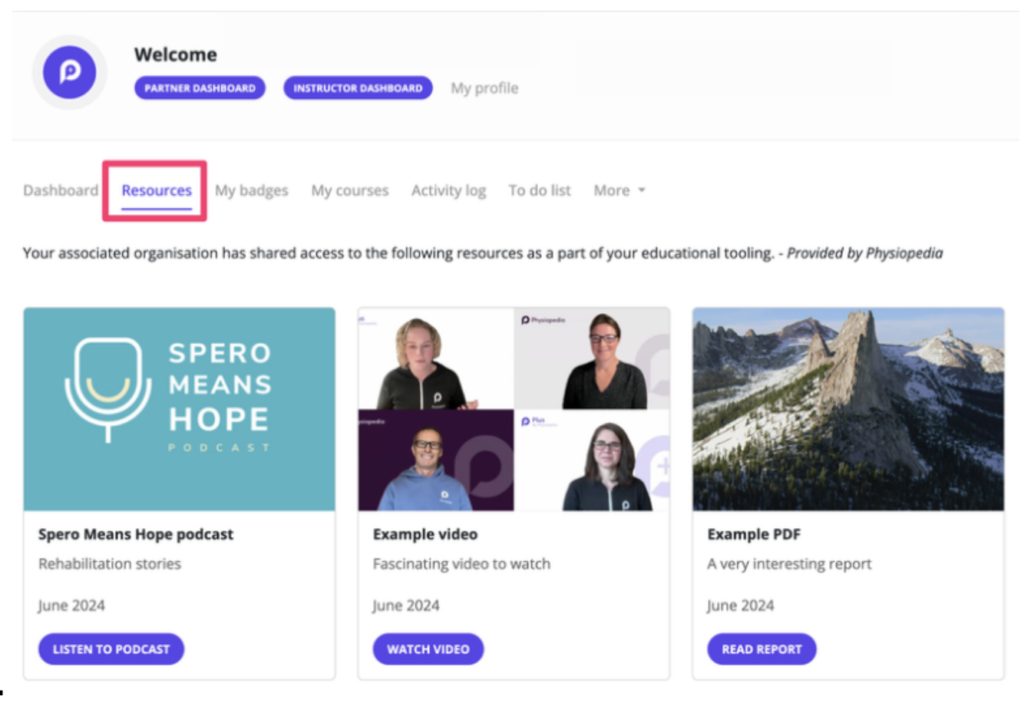
Task: Go to My profile link
Action: point(485,88)
